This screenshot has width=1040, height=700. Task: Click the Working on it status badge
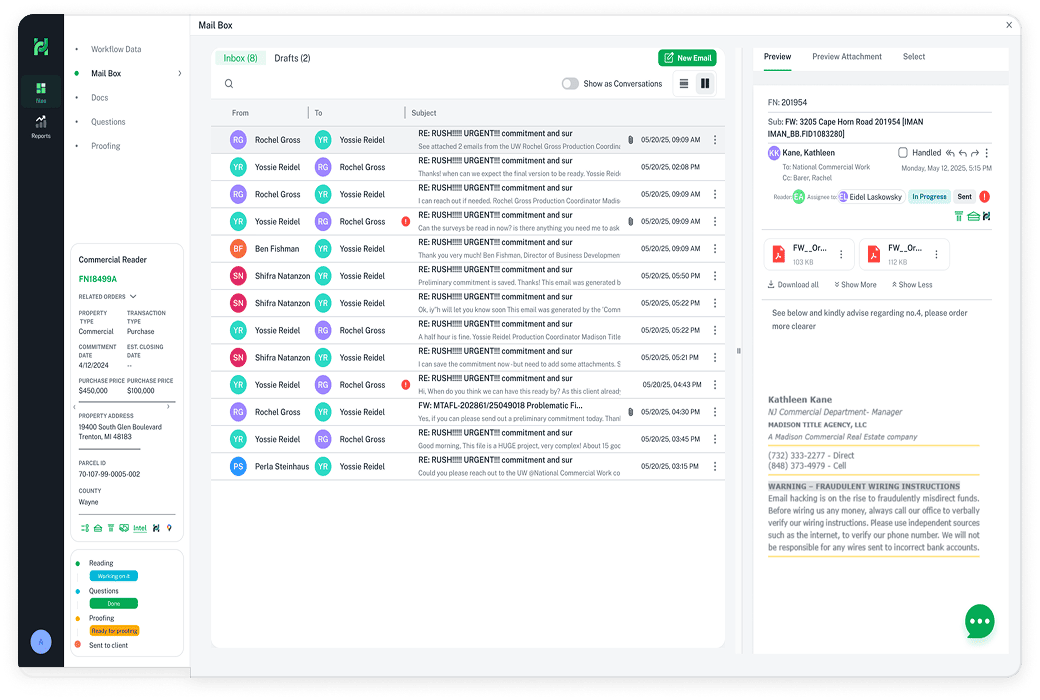pyautogui.click(x=113, y=576)
